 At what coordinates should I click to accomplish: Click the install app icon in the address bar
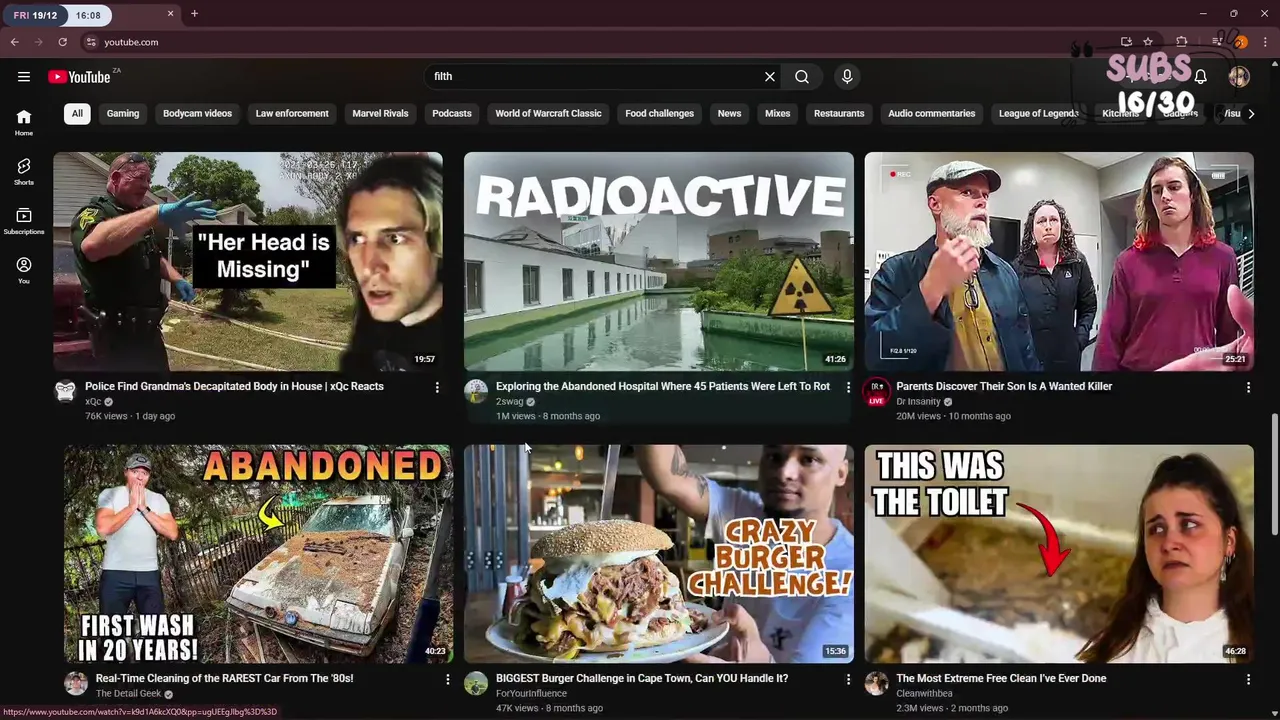click(x=1126, y=42)
